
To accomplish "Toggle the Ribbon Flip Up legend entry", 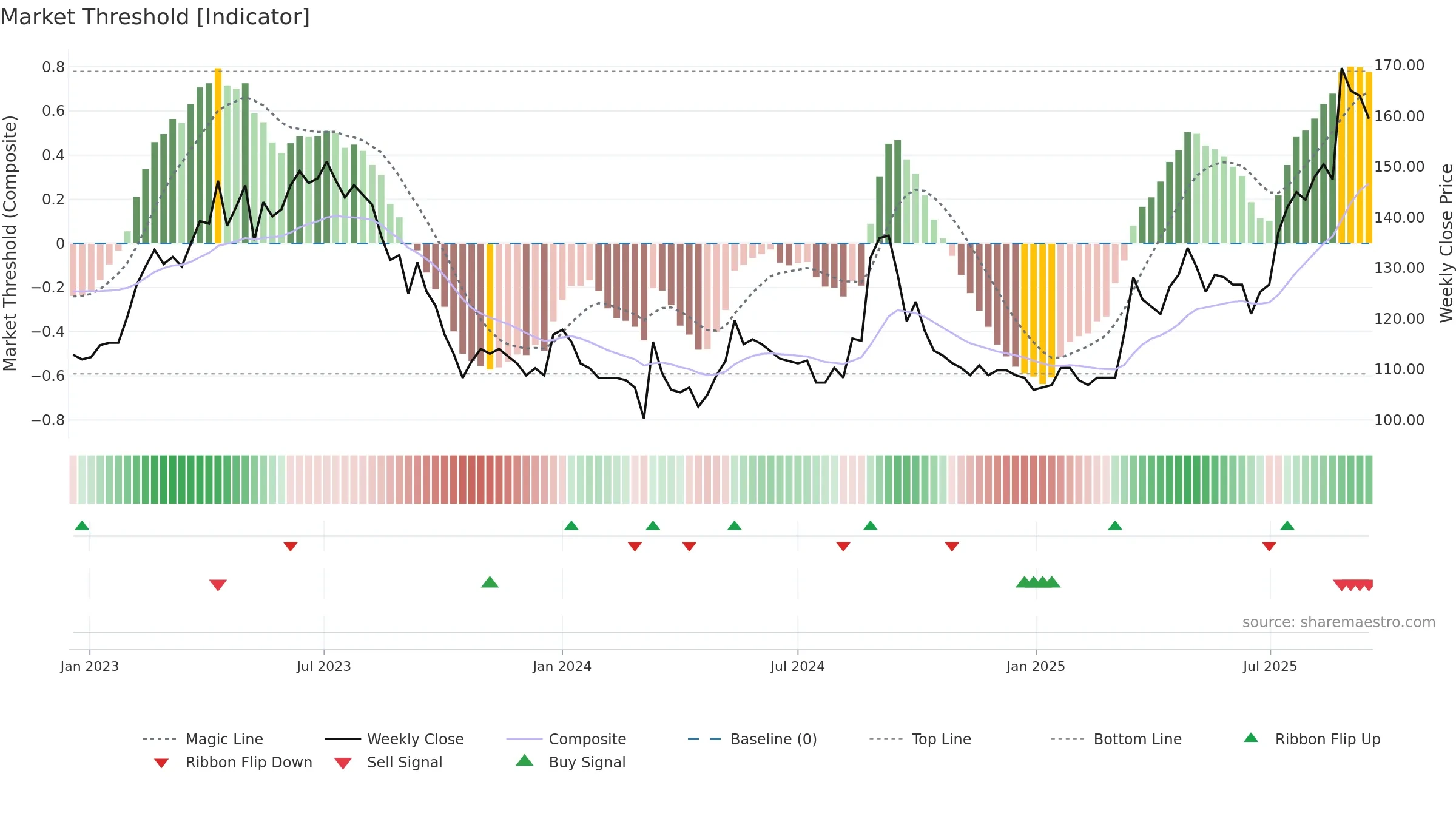I will (x=1312, y=739).
